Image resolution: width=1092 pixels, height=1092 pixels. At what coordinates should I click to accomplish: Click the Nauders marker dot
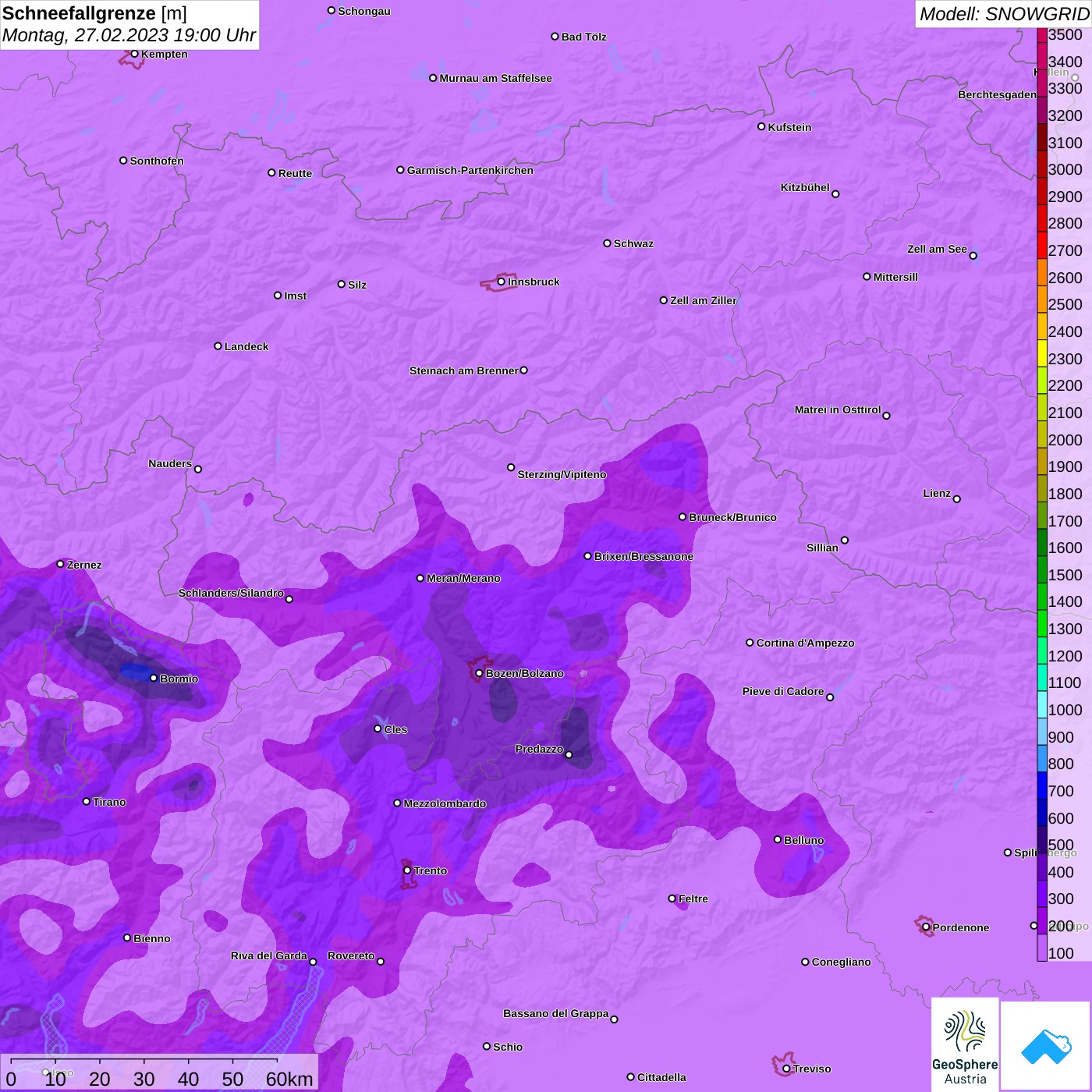point(198,469)
